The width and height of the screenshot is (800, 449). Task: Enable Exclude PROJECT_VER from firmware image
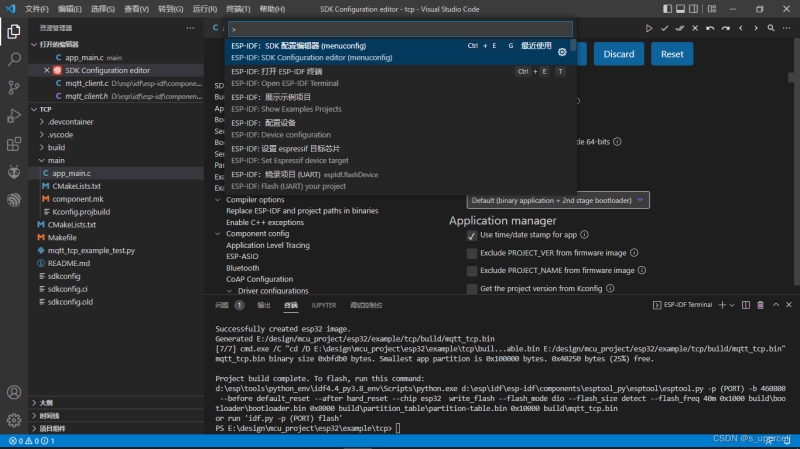471,253
